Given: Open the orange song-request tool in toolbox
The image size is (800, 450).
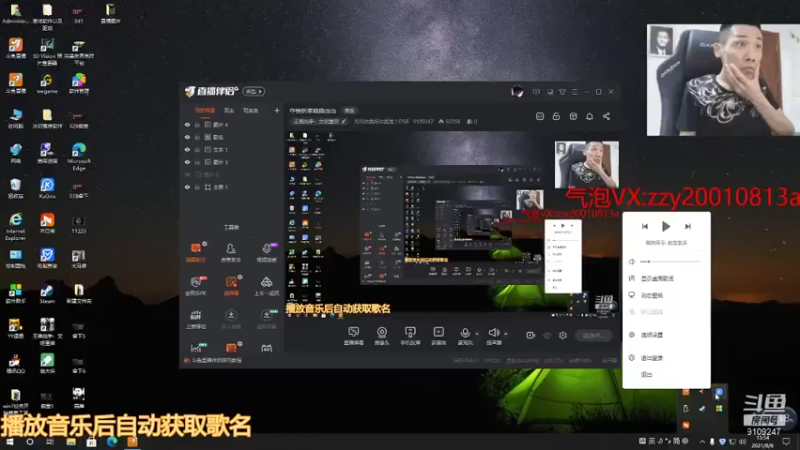Looking at the screenshot, I should click(x=231, y=286).
